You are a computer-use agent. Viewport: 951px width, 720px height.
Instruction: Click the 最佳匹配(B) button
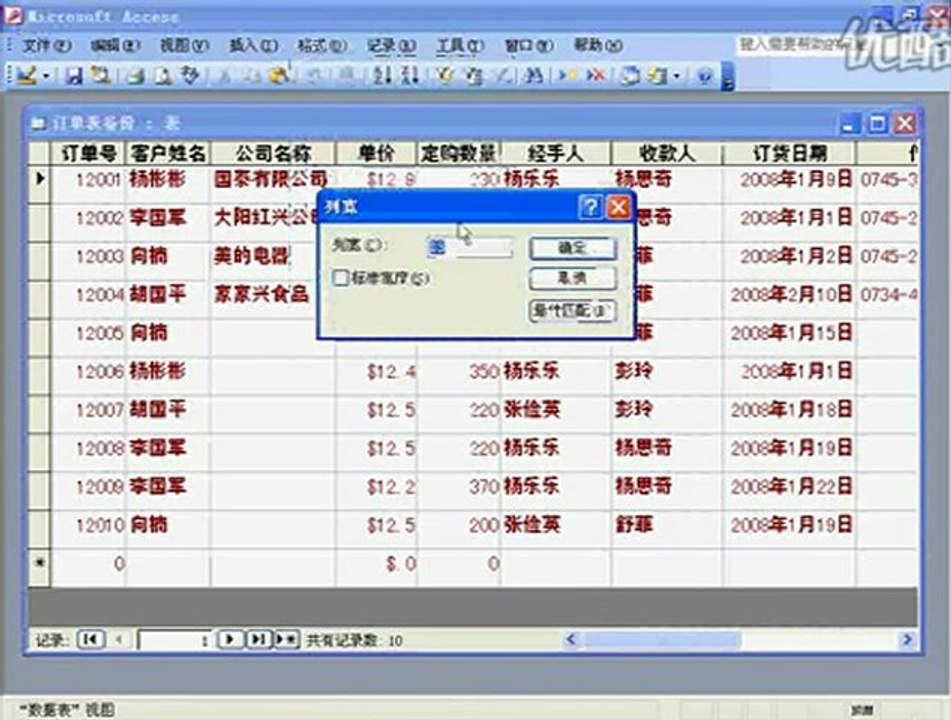(573, 311)
